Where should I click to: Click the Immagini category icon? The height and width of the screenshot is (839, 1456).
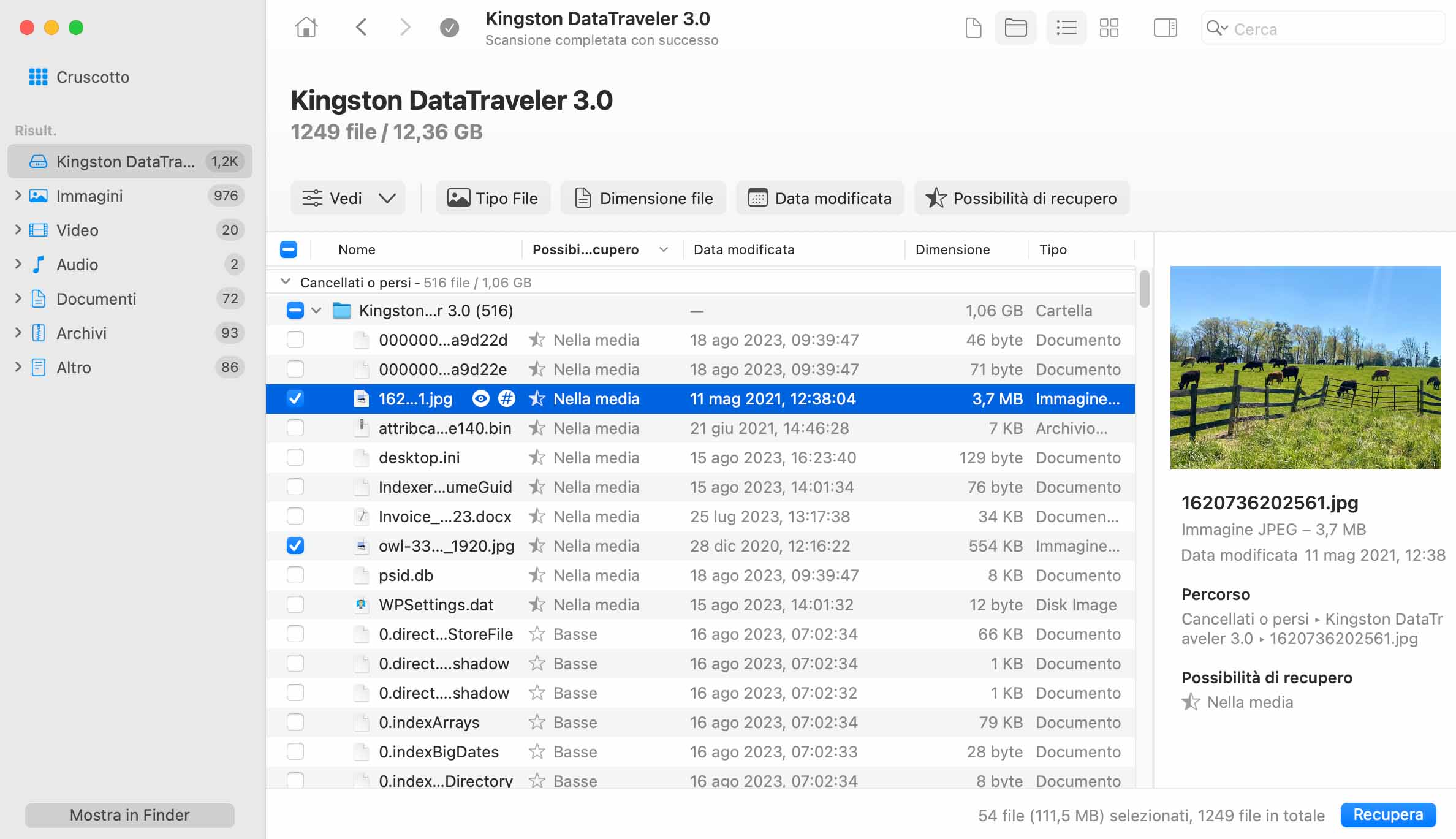click(39, 196)
